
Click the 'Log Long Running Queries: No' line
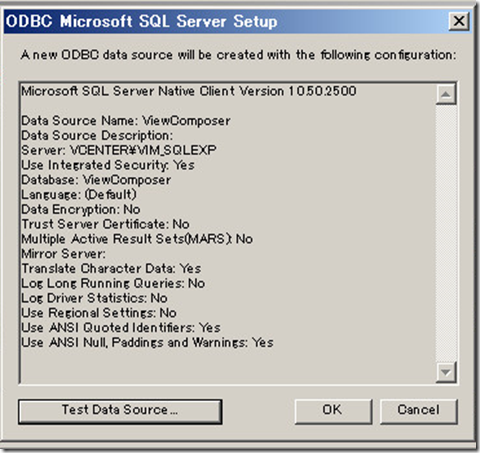pyautogui.click(x=113, y=283)
